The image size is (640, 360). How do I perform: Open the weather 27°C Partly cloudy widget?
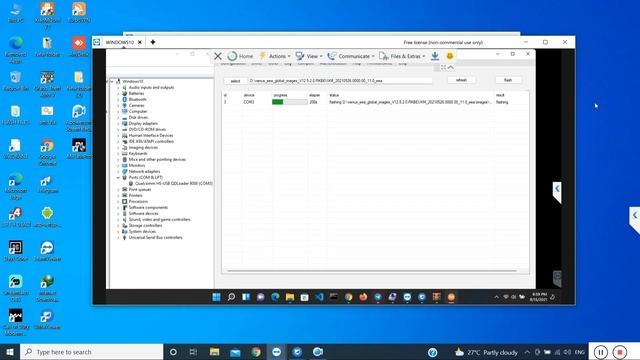point(486,352)
